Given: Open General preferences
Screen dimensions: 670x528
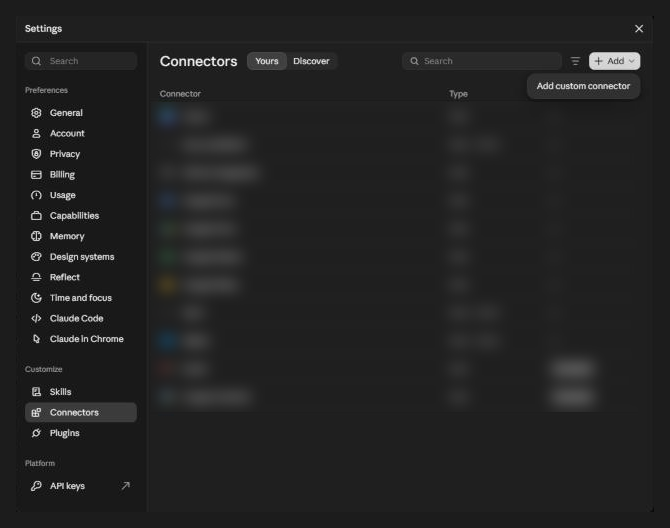Looking at the screenshot, I should click(81, 113).
